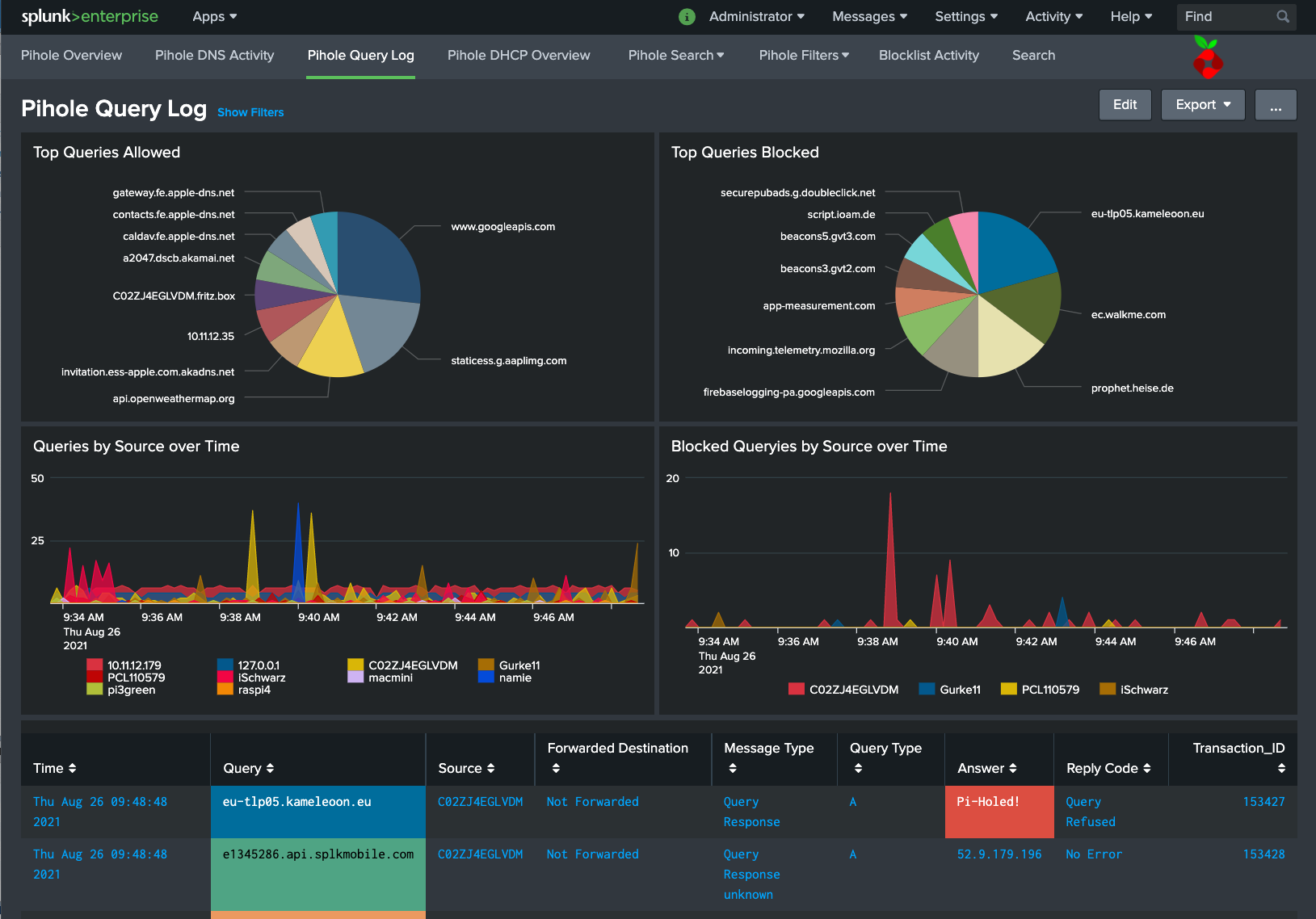Sort table by Query column arrows
The width and height of the screenshot is (1316, 919).
coord(270,768)
